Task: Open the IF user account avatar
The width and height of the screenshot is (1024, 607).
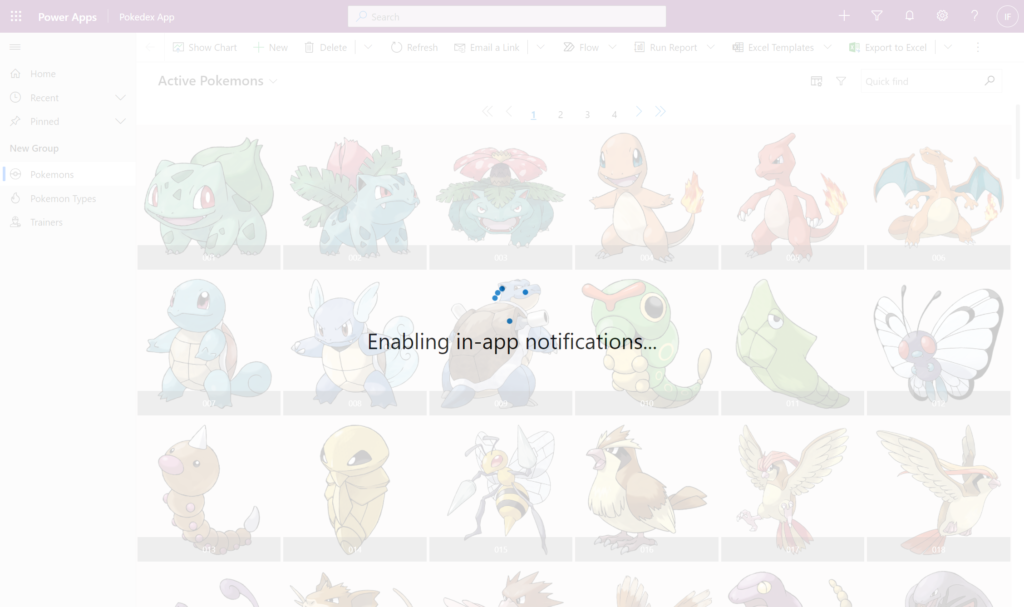Action: (x=1007, y=16)
